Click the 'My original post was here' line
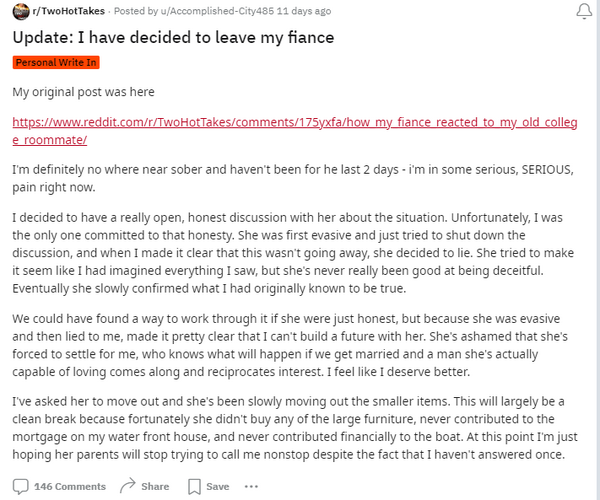Image resolution: width=600 pixels, height=500 pixels. coord(83,92)
